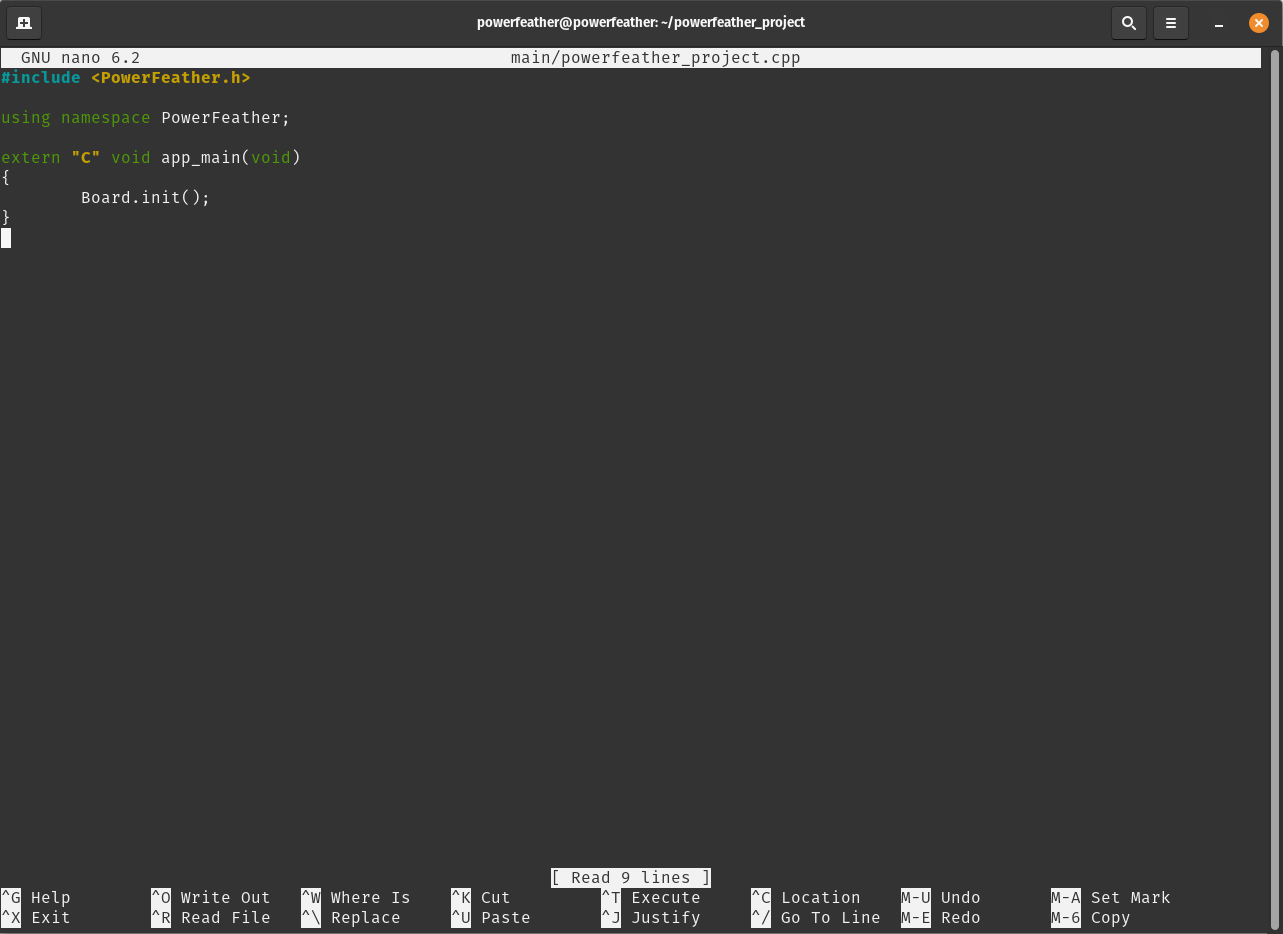Click the ^T Execute shortcut label
Viewport: 1283px width, 934px height.
click(652, 897)
